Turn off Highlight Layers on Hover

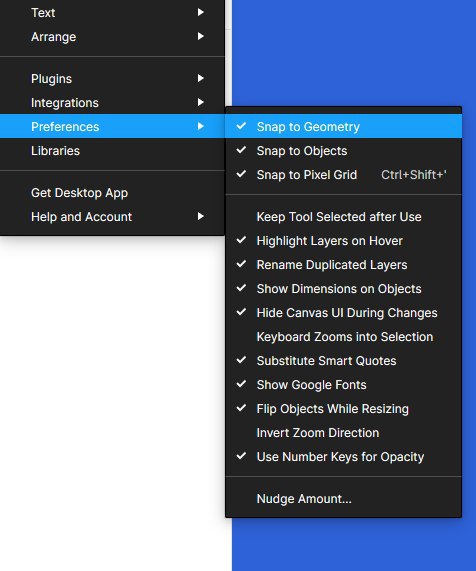[x=343, y=241]
